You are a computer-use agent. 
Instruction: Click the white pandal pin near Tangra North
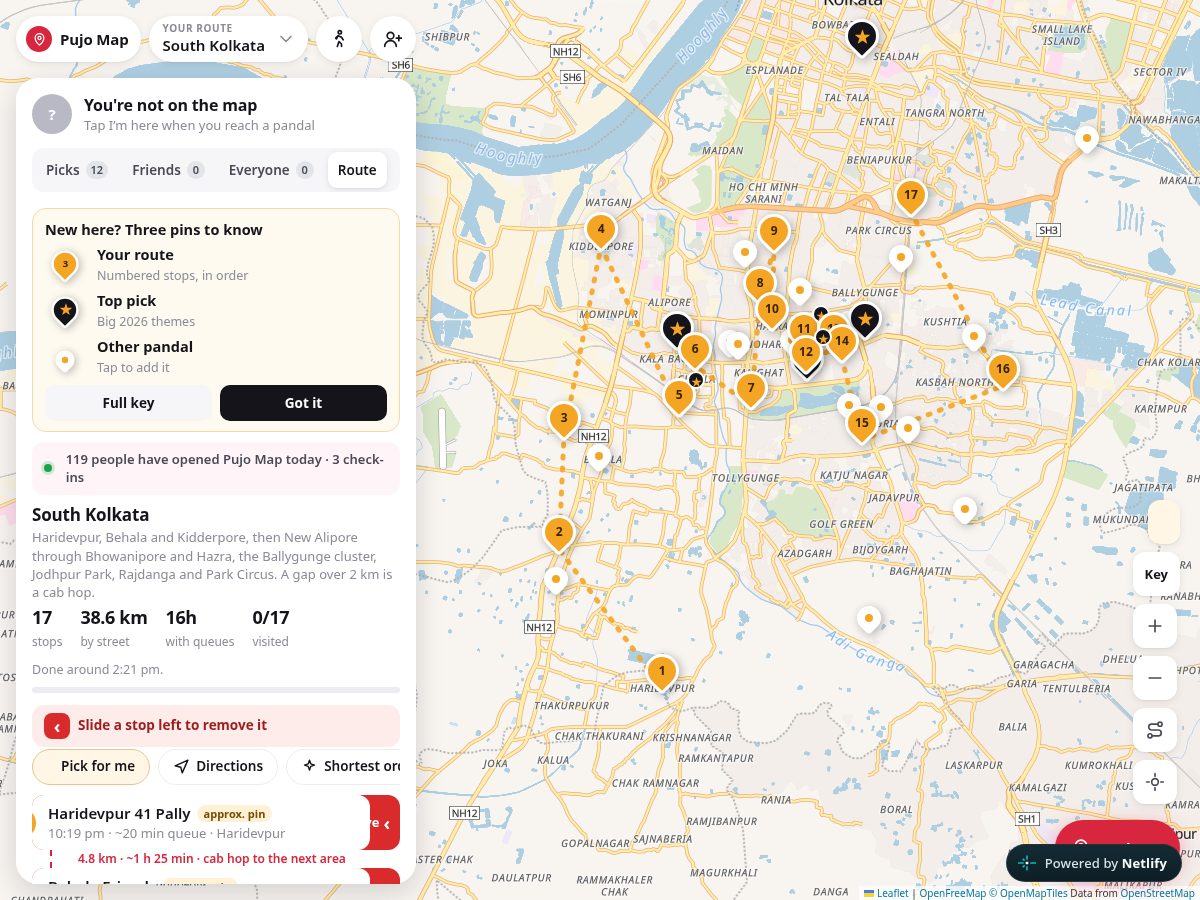[1086, 140]
